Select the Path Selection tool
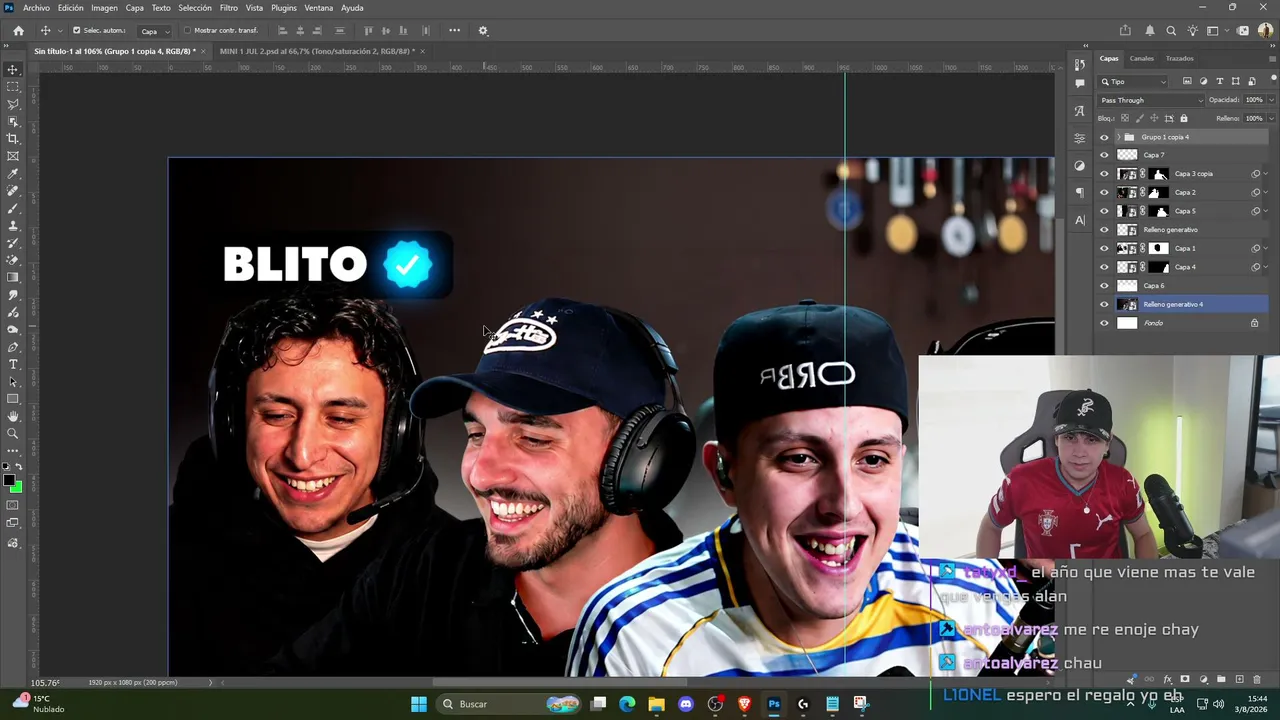This screenshot has height=720, width=1280. click(x=13, y=382)
